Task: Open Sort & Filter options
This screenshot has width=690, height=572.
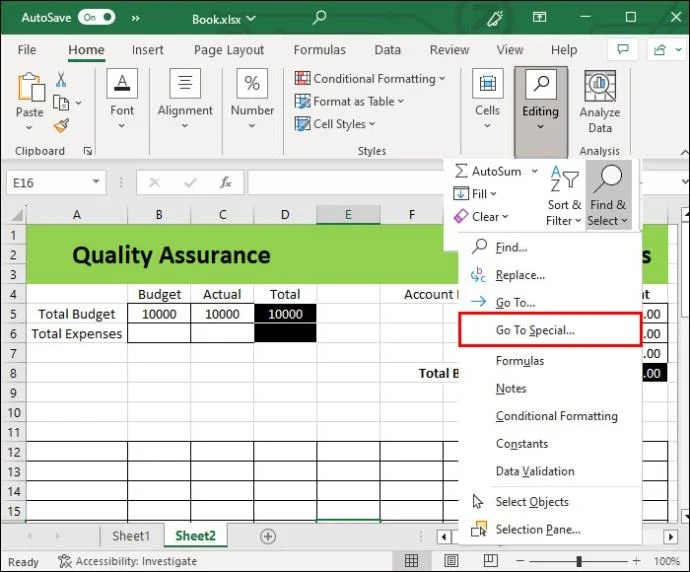Action: click(x=564, y=196)
